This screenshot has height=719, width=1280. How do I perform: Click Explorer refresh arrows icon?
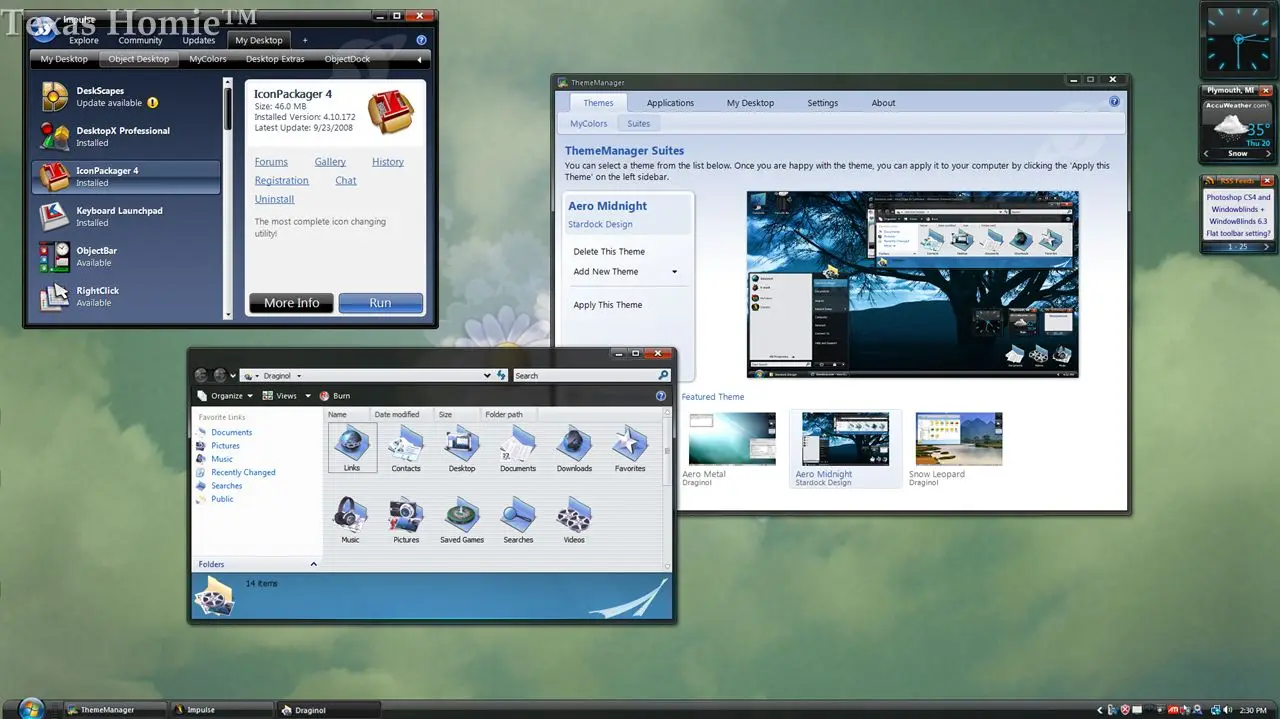[501, 376]
